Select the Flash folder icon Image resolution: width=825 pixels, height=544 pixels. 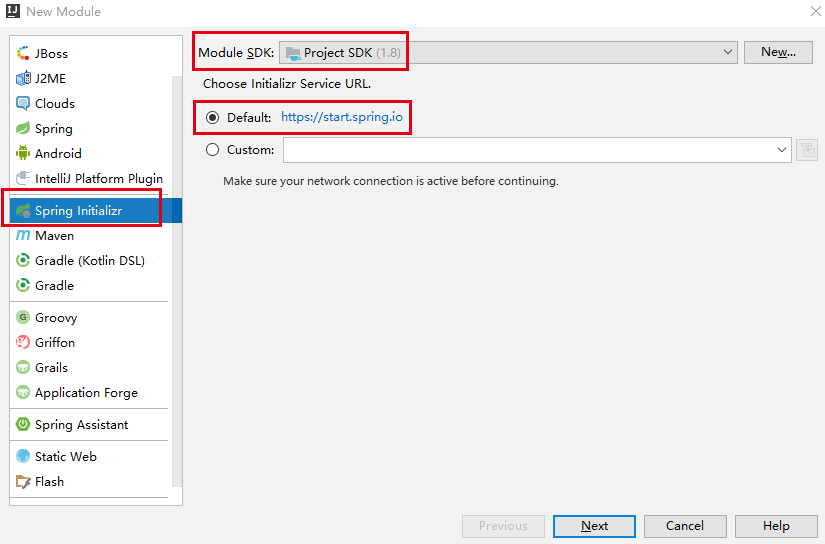point(23,481)
